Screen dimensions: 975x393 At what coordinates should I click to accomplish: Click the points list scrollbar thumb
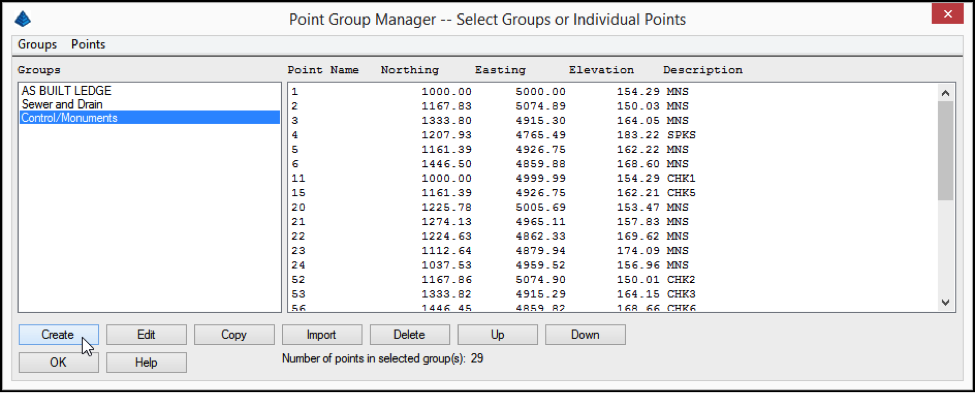click(x=945, y=150)
